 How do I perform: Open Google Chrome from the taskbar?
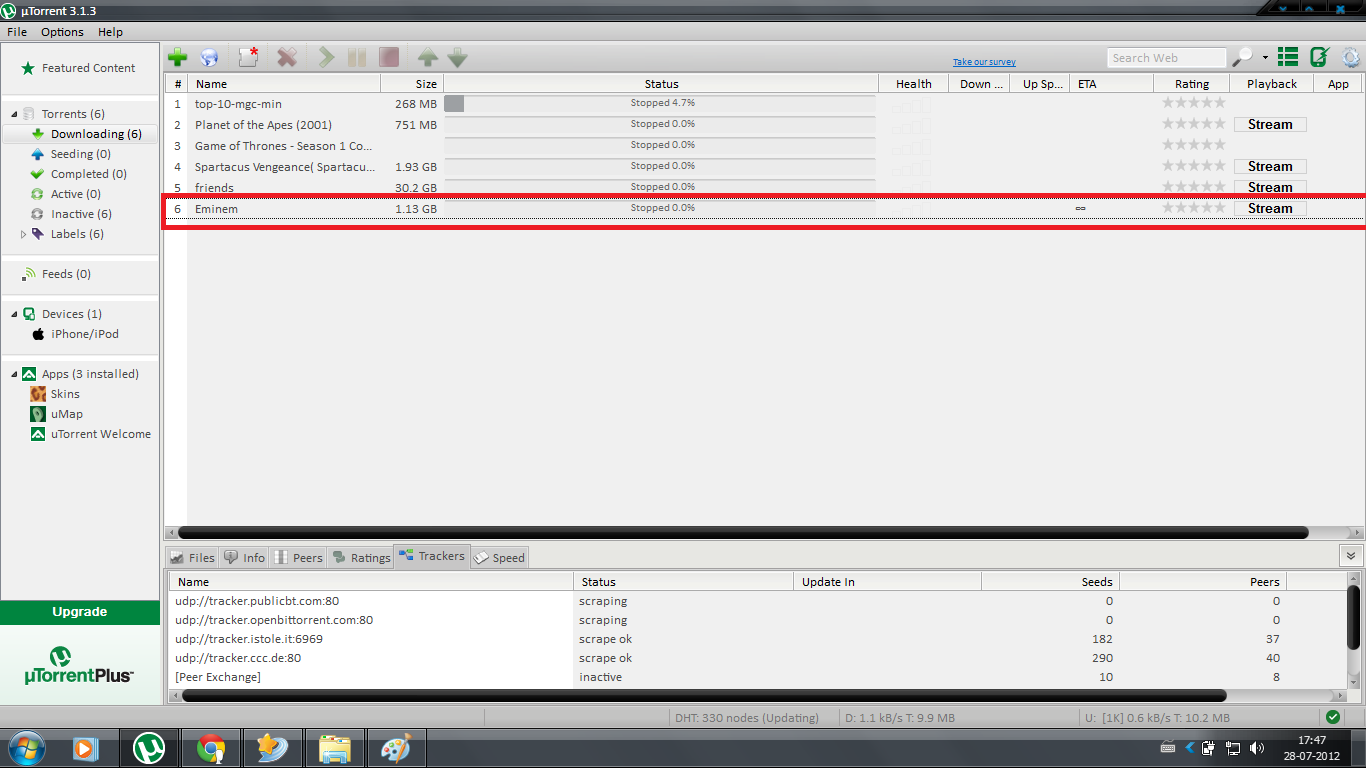tap(211, 748)
